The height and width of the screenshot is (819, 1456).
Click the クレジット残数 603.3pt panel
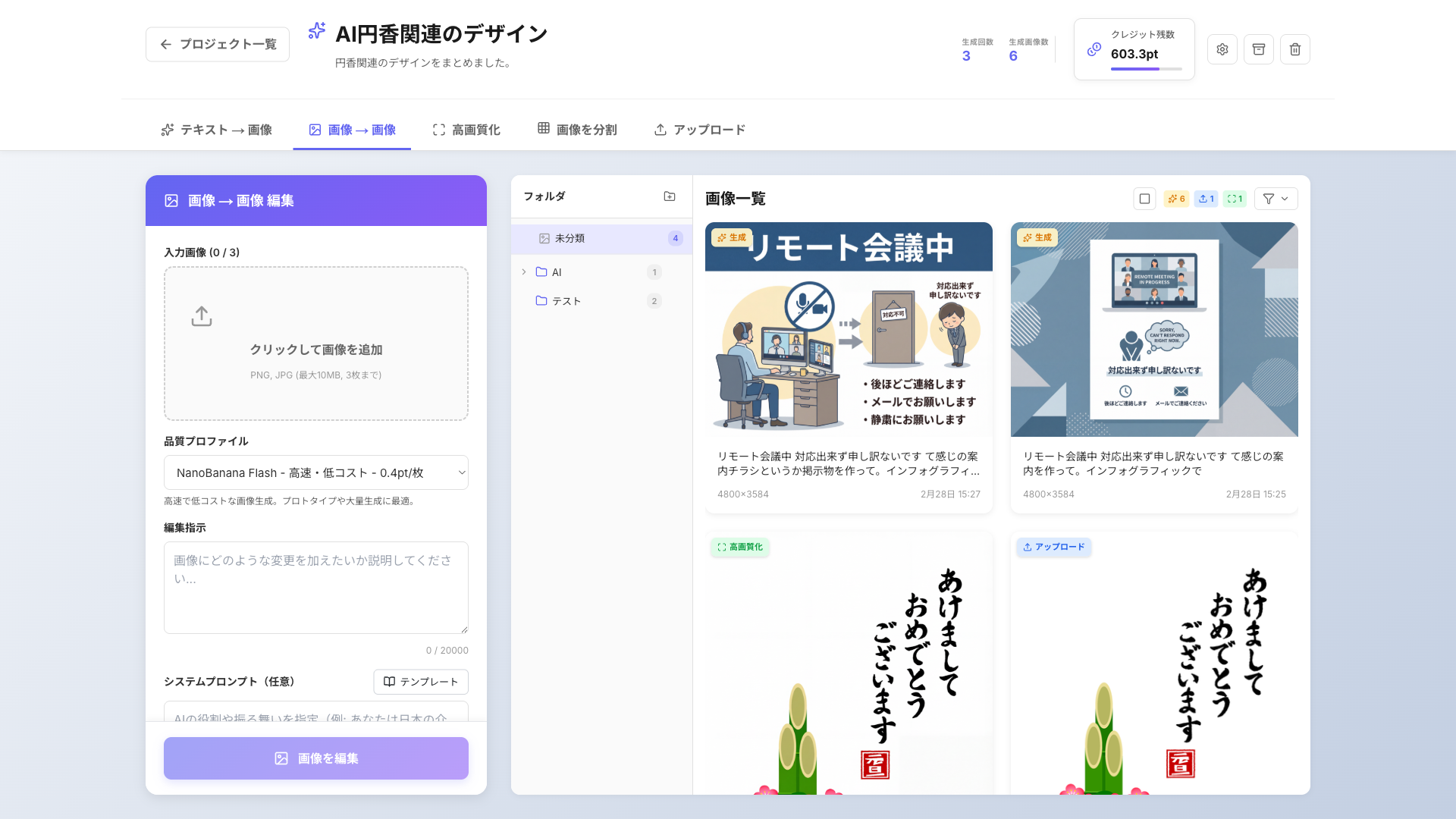1134,49
